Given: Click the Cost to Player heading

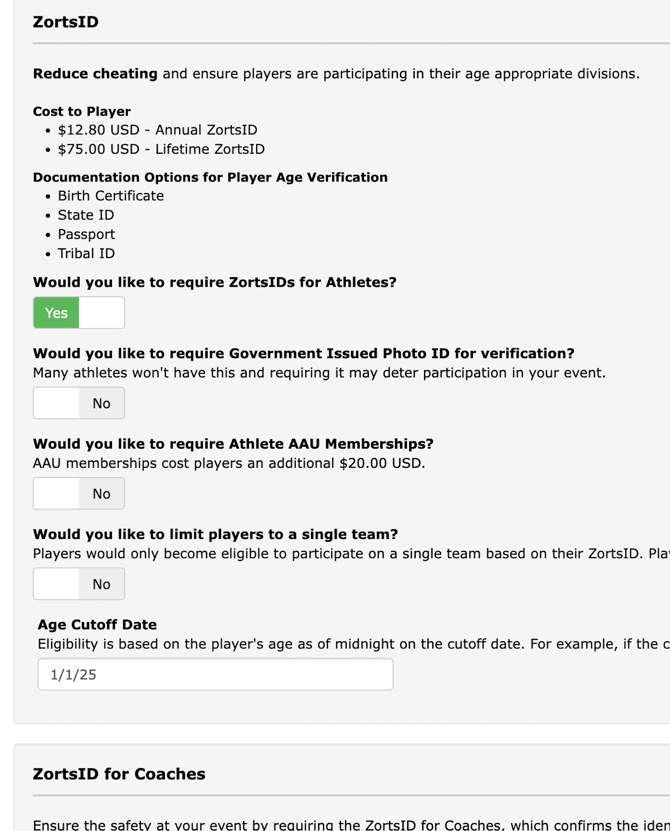Looking at the screenshot, I should coord(82,112).
